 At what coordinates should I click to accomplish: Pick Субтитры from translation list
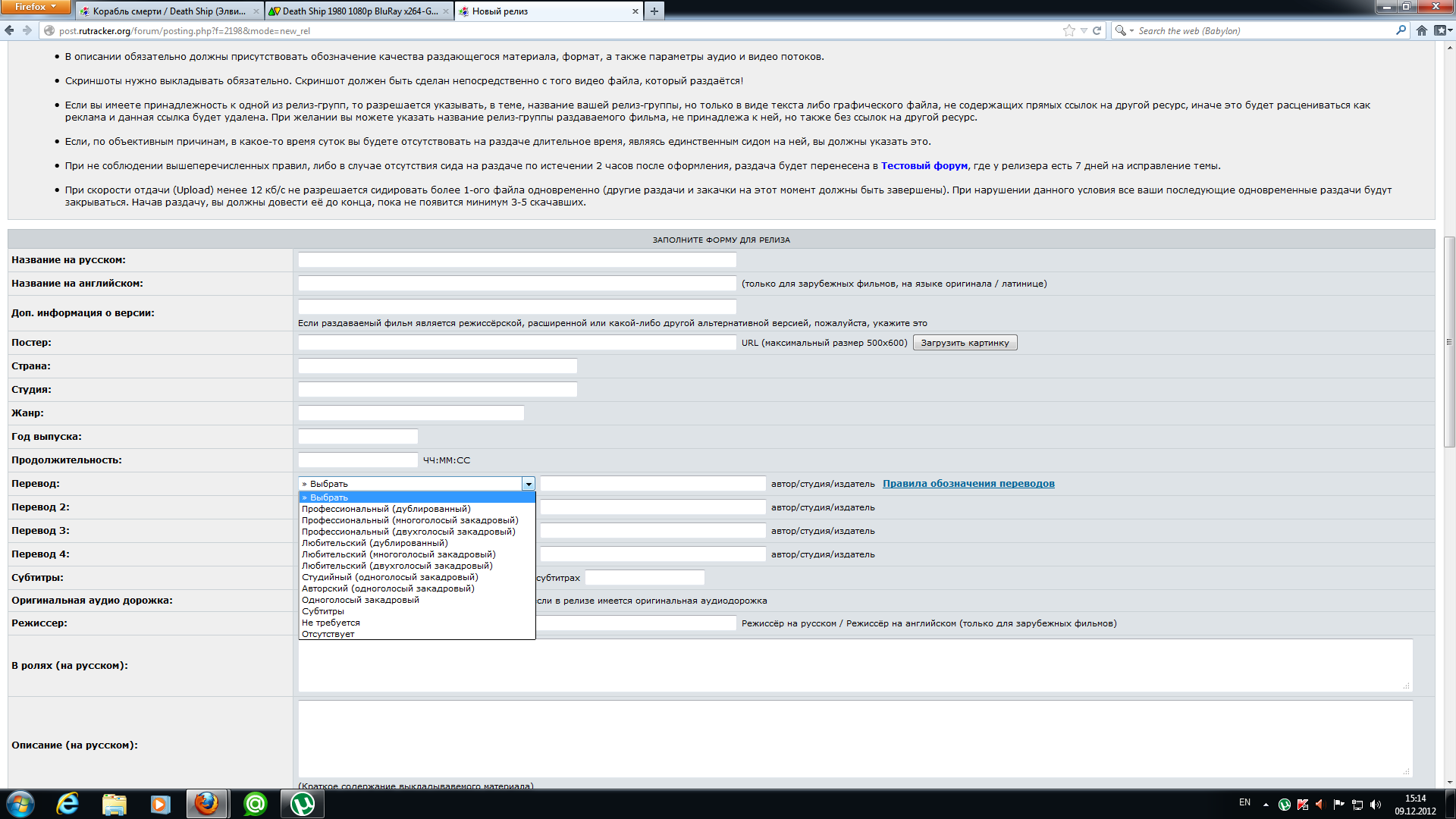click(x=323, y=611)
